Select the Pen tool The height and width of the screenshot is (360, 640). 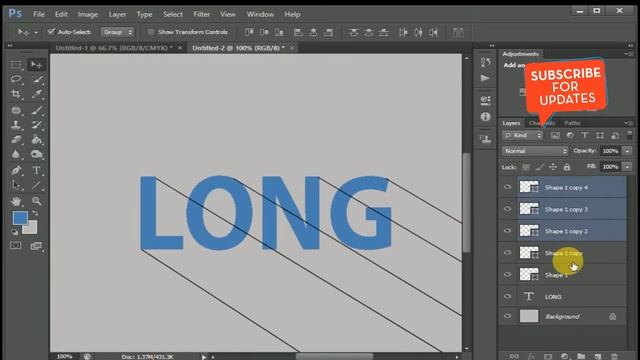(x=16, y=171)
